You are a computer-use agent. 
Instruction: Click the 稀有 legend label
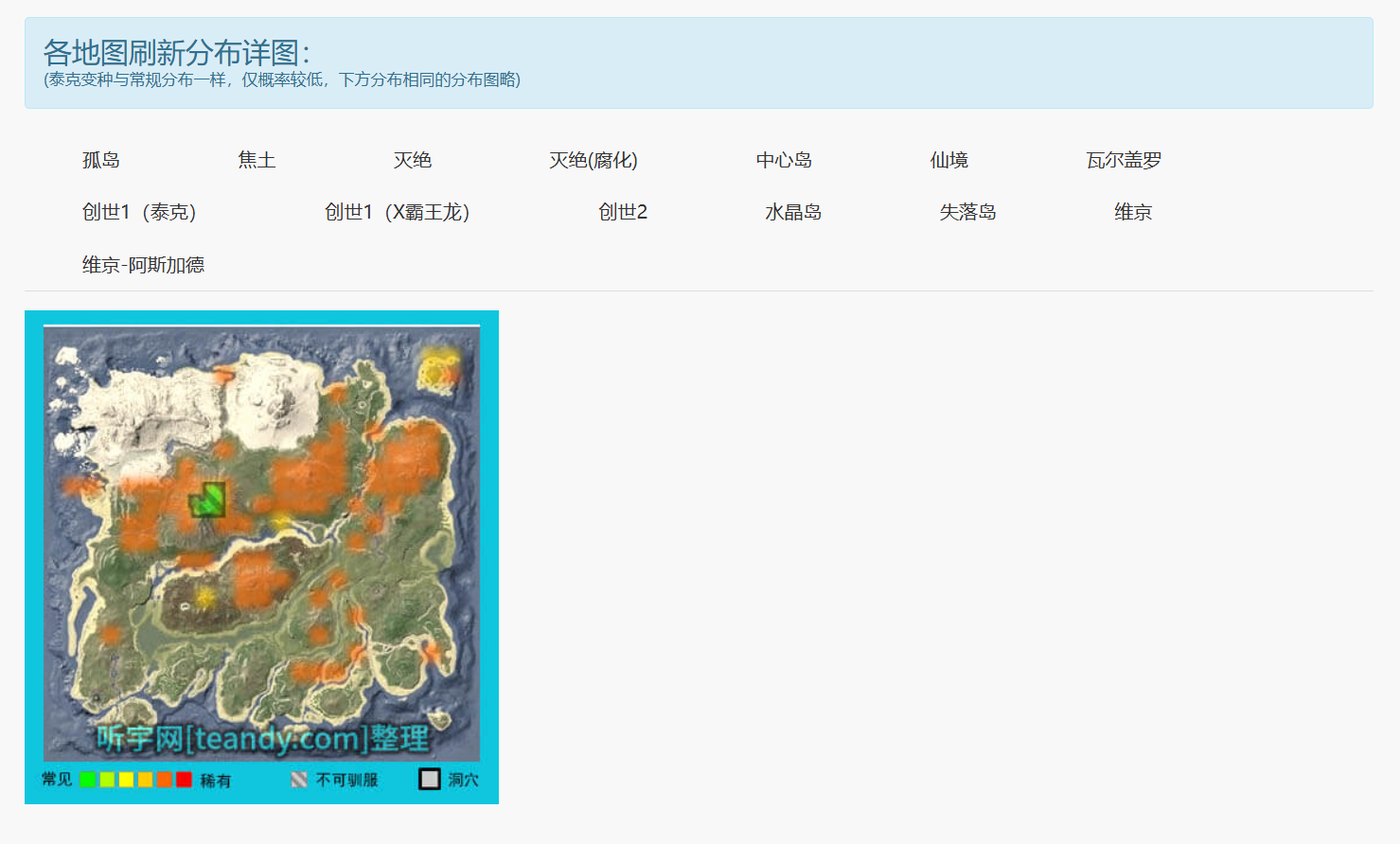[x=216, y=781]
